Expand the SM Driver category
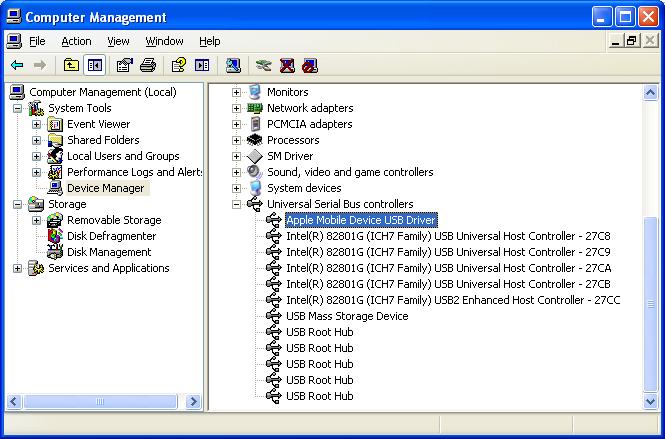Screen dimensions: 665x439 pos(237,157)
